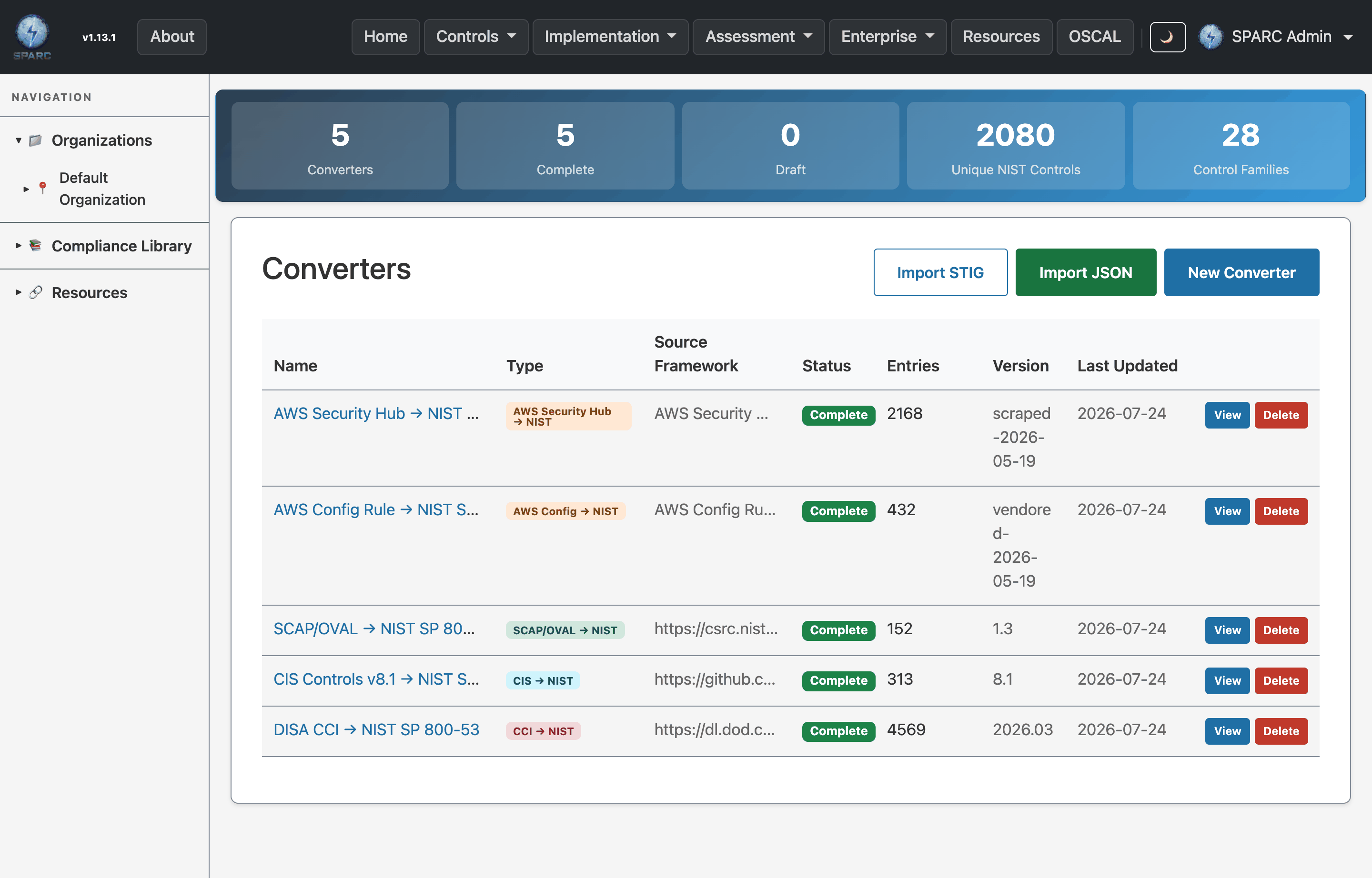
Task: Click the version value 2026.03
Action: 1022,730
